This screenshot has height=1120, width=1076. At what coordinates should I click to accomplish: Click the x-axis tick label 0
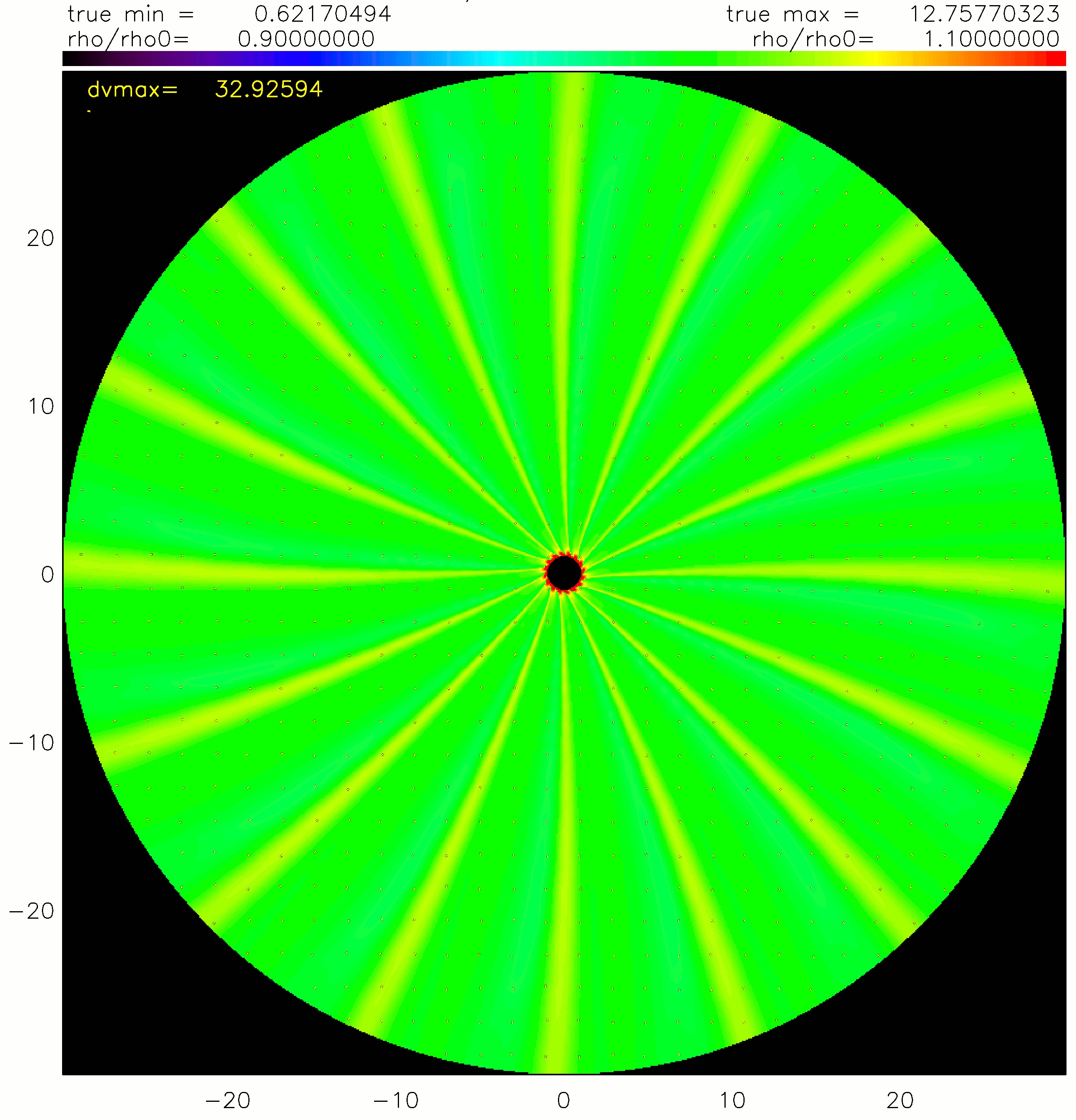564,1100
